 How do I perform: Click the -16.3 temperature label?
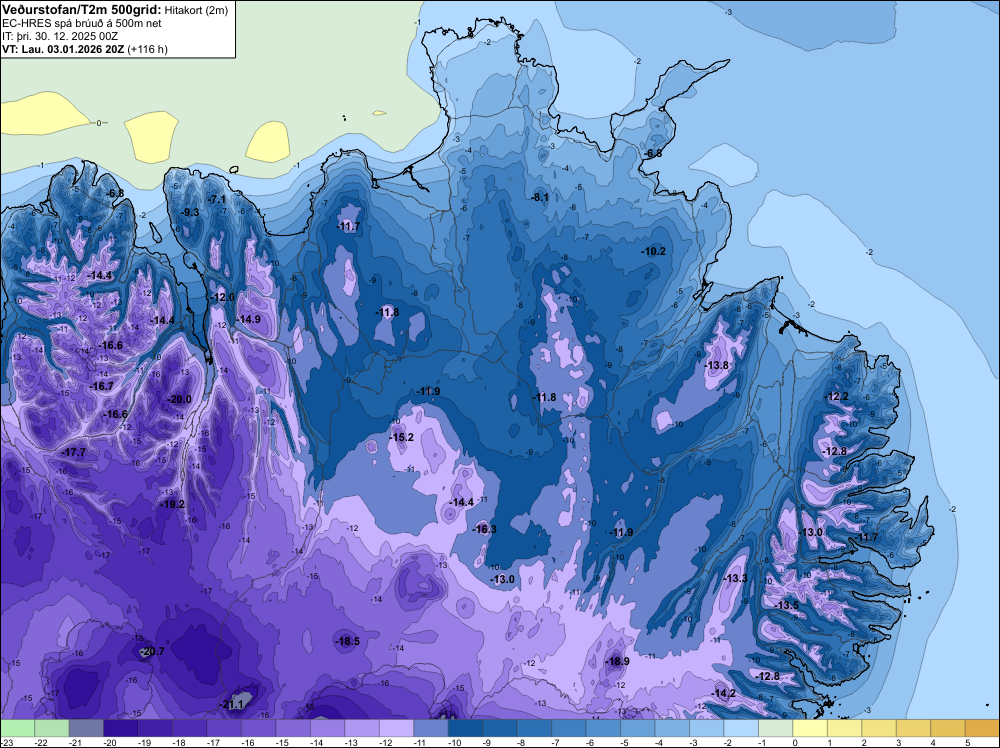point(484,529)
